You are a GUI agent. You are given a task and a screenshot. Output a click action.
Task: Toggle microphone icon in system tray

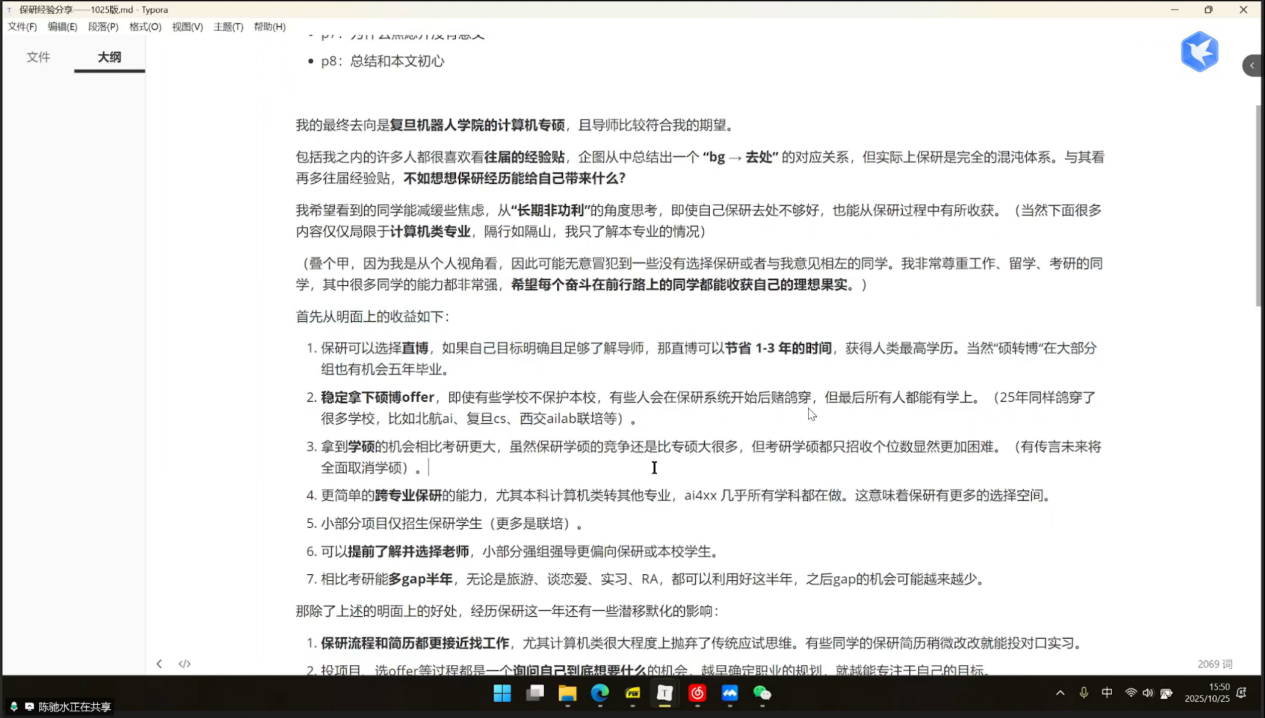[x=1084, y=693]
